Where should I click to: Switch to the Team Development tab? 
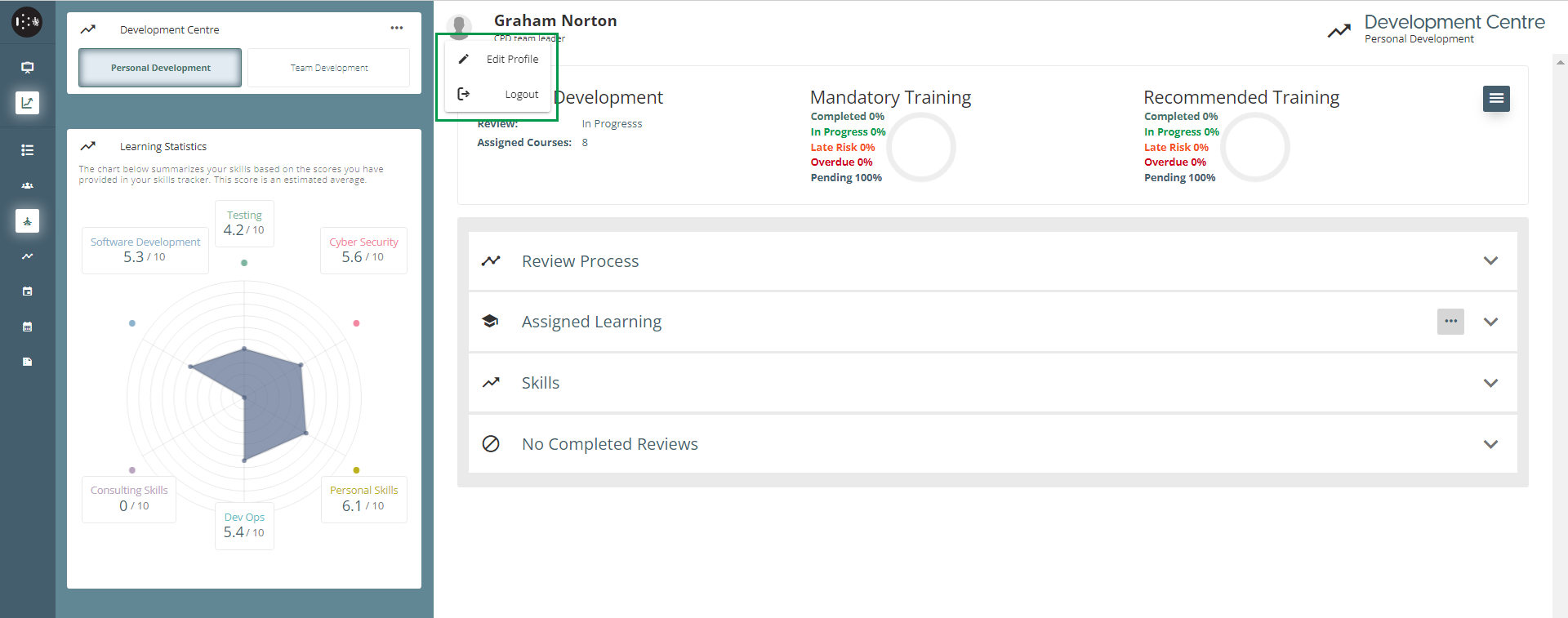click(x=328, y=68)
